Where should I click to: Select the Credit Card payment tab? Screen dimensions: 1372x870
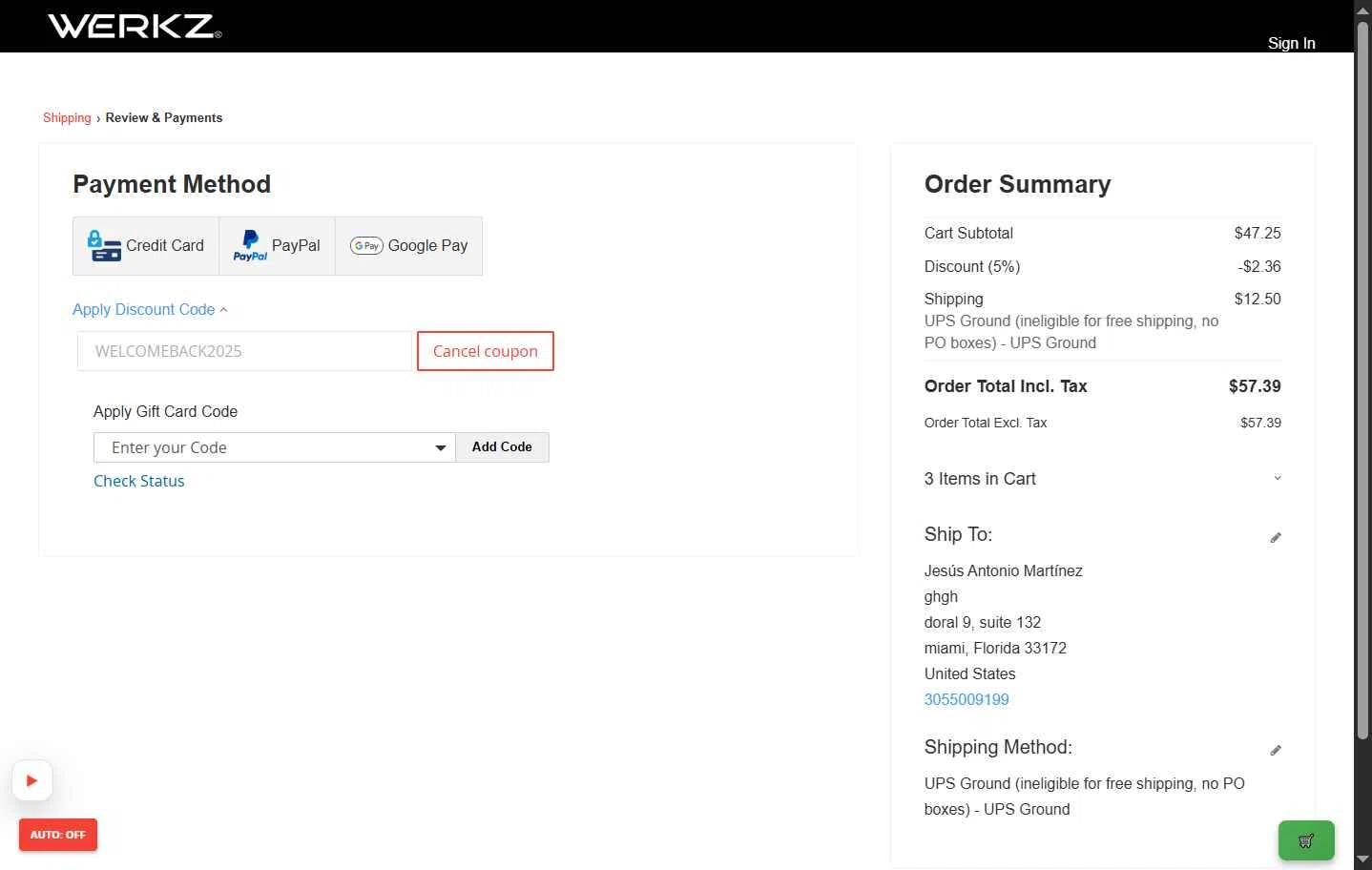click(x=146, y=246)
